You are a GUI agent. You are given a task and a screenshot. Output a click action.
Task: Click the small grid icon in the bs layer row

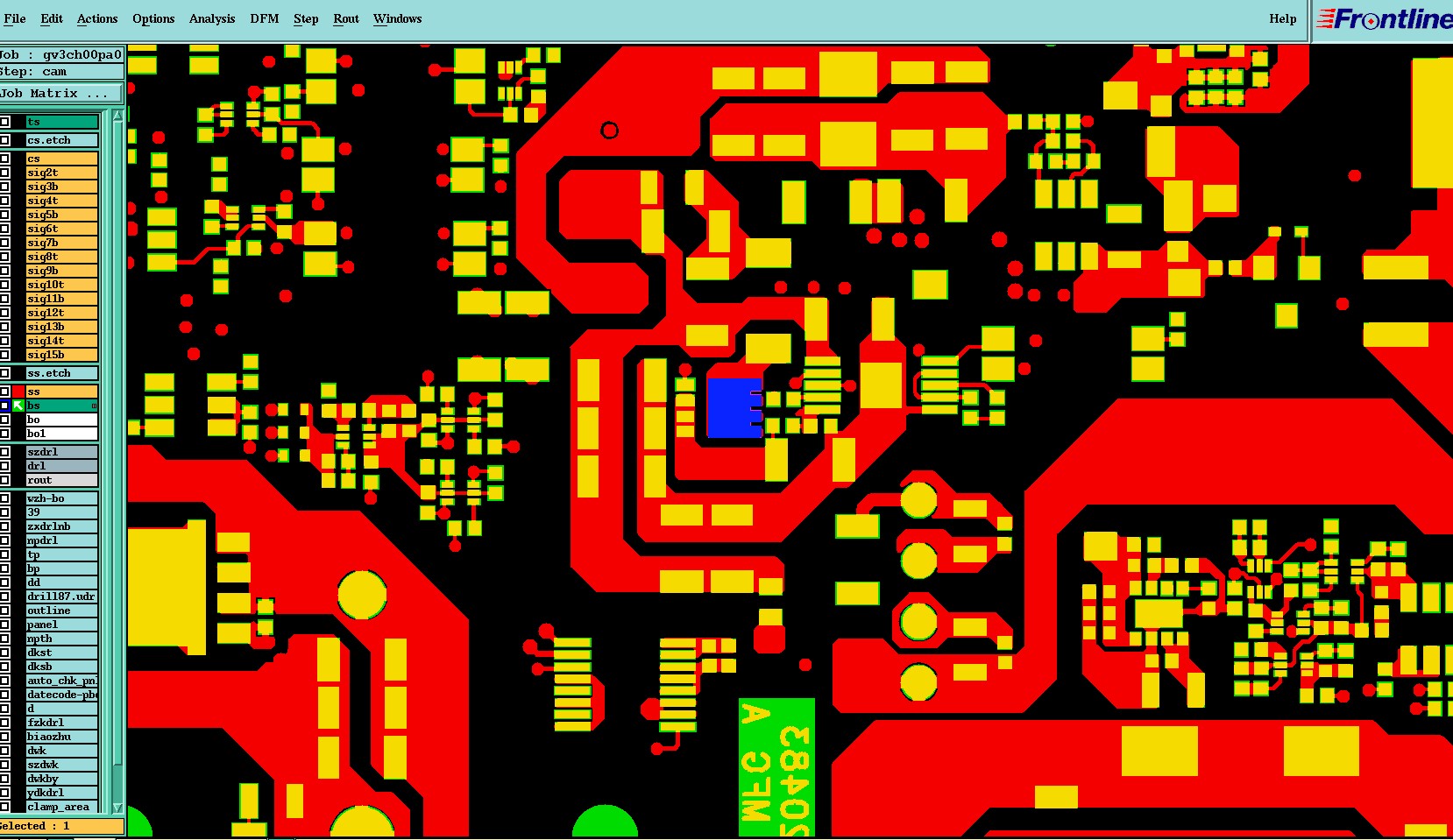coord(94,406)
